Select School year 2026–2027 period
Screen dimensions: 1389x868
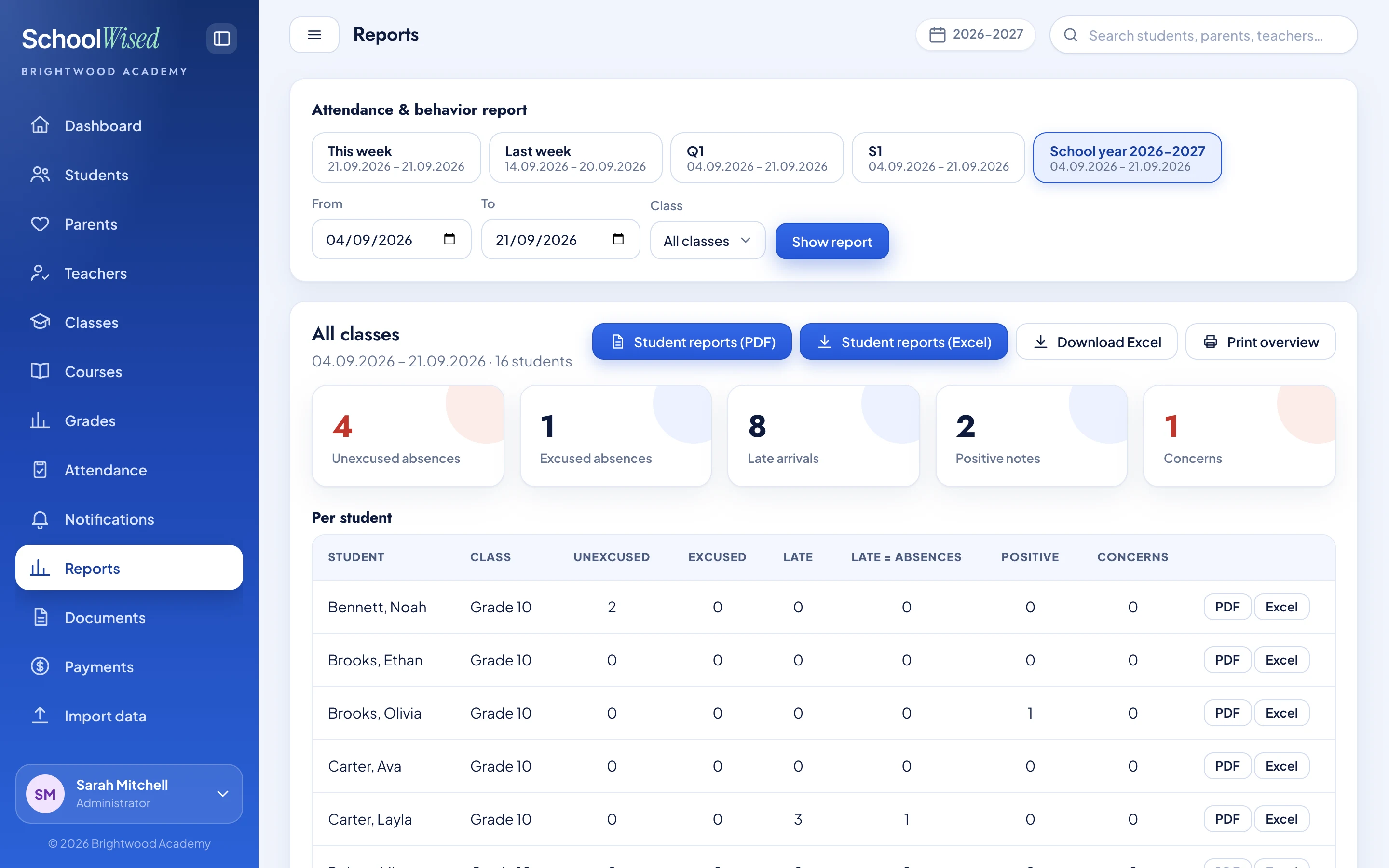coord(1127,158)
